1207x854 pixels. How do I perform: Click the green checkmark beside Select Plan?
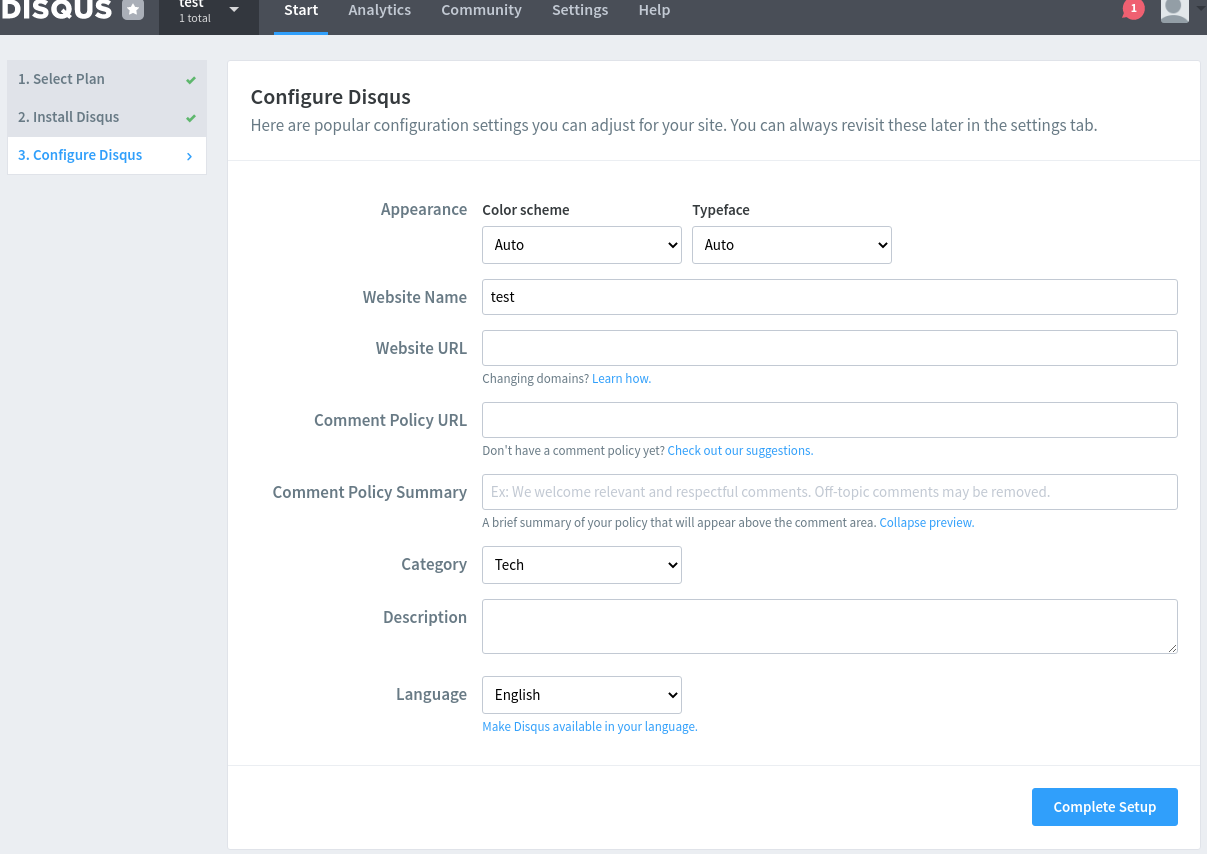(191, 80)
